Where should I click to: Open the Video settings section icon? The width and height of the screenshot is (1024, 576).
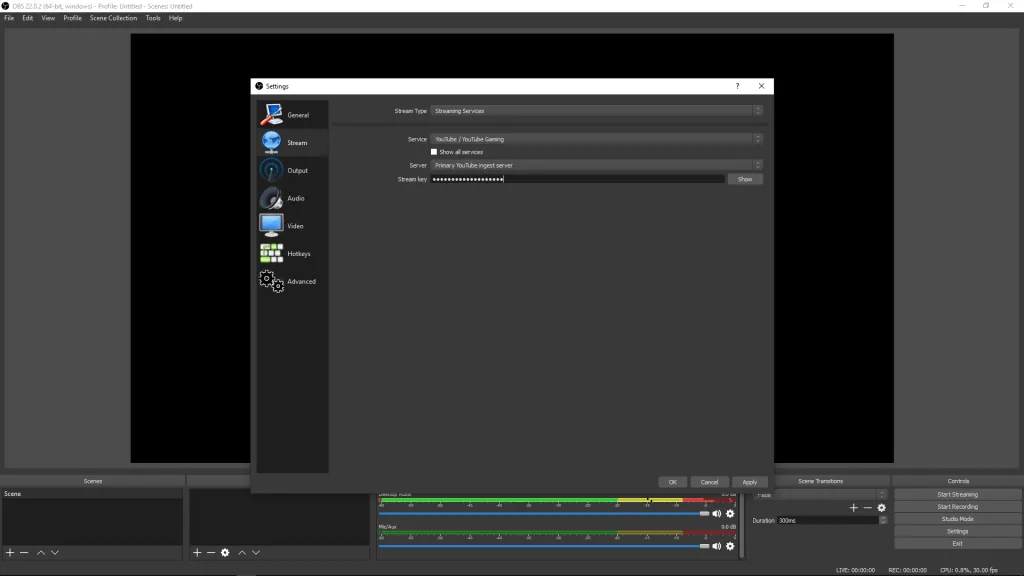[271, 224]
